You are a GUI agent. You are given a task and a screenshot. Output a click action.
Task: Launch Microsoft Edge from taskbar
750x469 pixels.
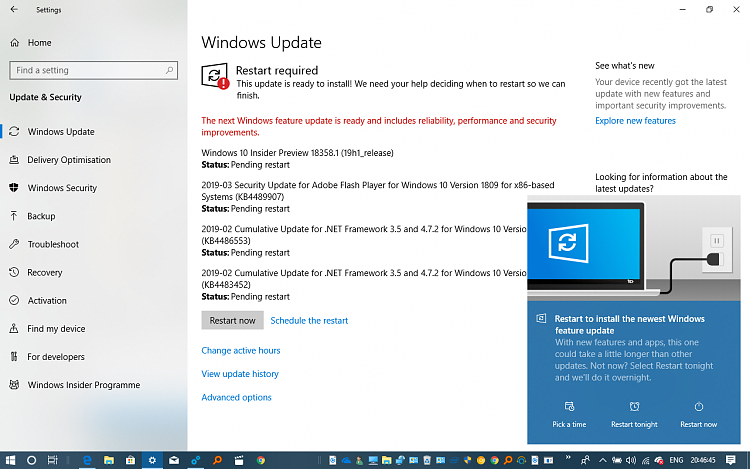tap(87, 460)
